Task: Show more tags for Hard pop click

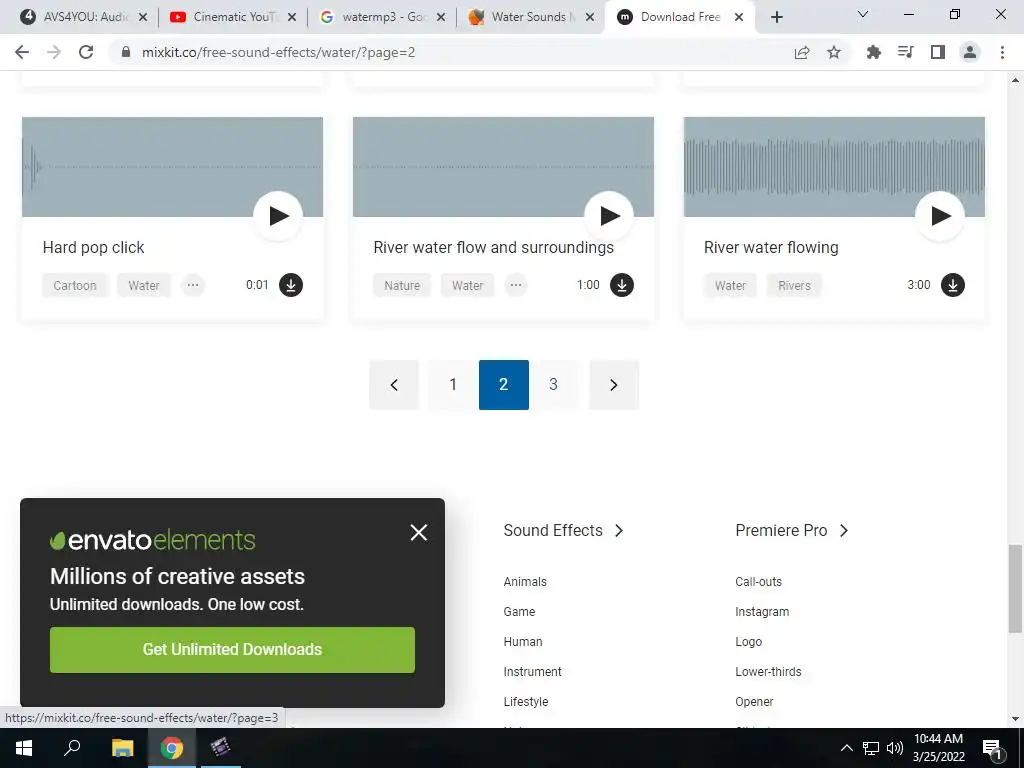Action: [x=193, y=285]
